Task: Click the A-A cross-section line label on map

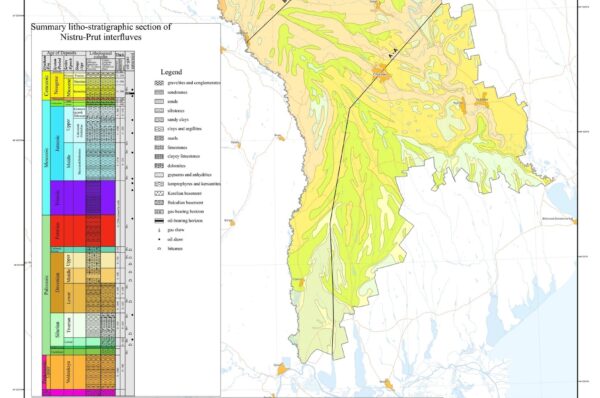Action: click(x=391, y=55)
